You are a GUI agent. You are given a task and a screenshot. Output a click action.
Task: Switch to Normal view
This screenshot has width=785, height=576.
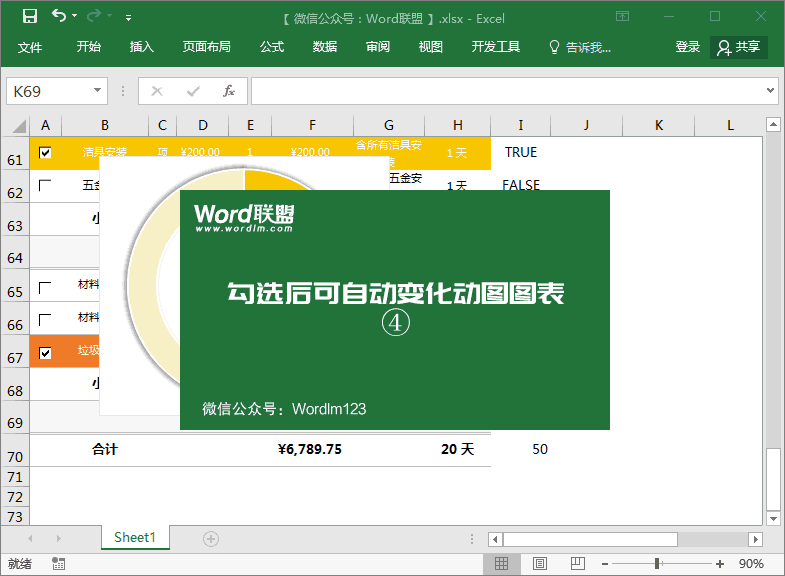(501, 564)
